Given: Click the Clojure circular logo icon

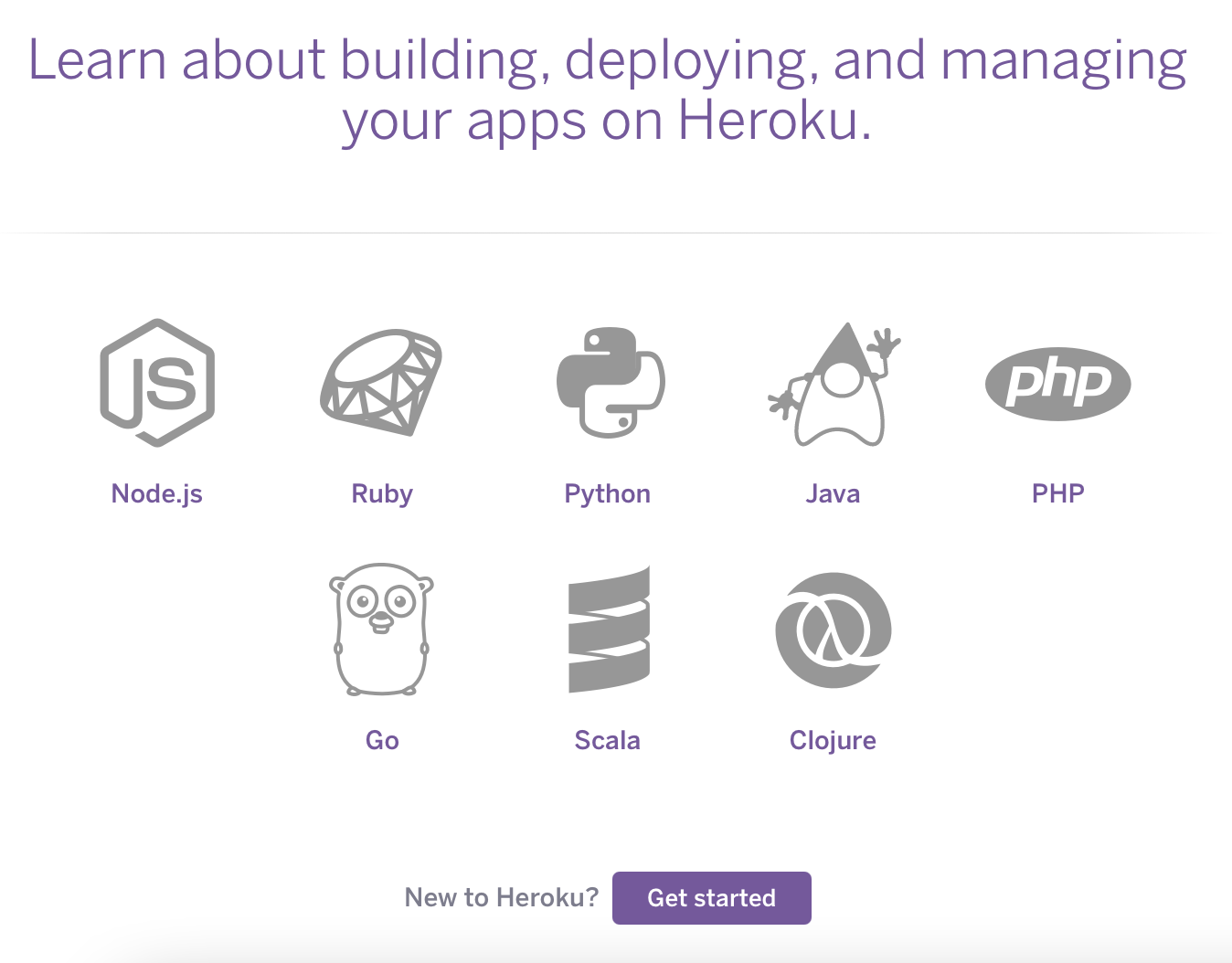Looking at the screenshot, I should (x=834, y=630).
